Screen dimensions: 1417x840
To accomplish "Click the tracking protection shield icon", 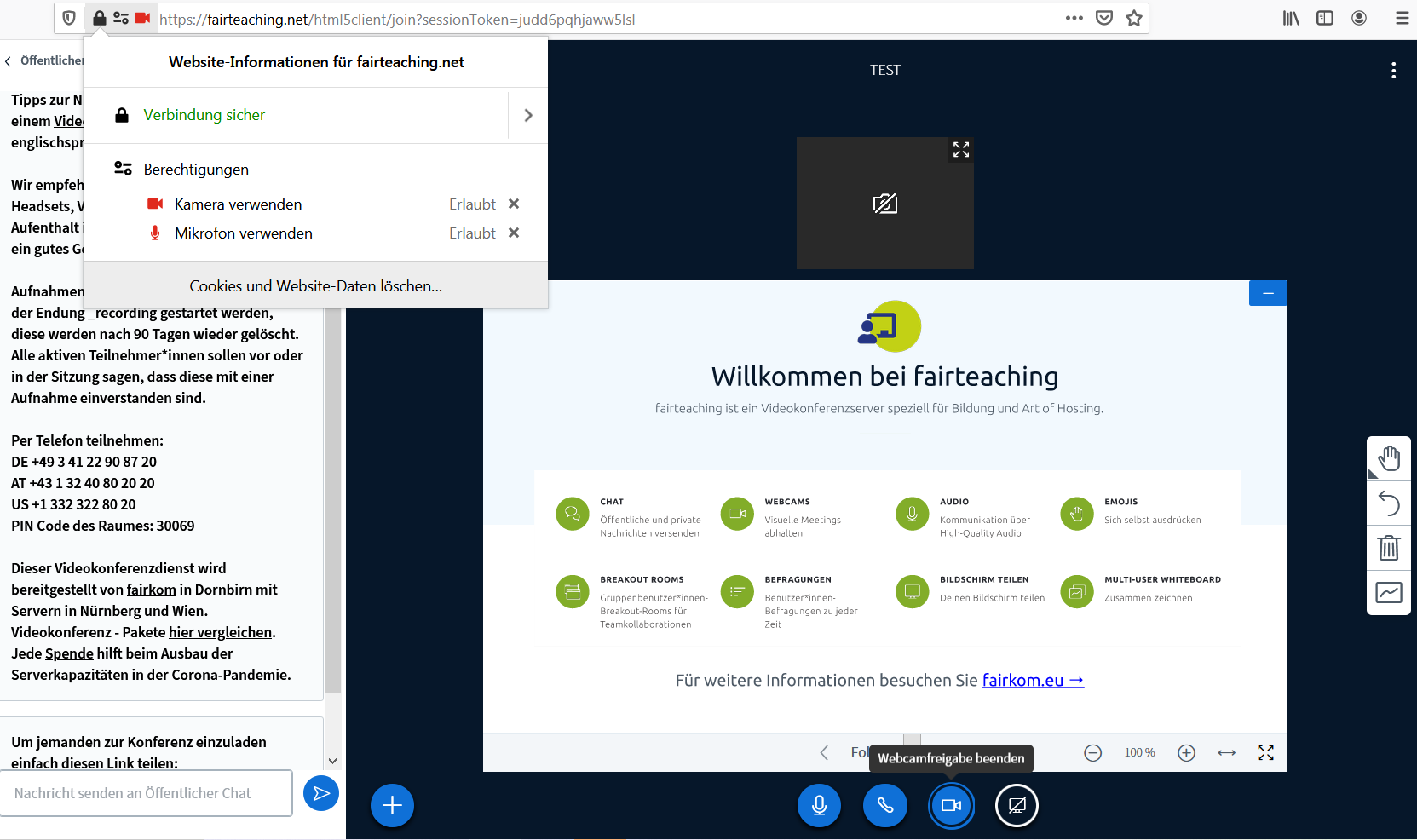I will tap(70, 18).
